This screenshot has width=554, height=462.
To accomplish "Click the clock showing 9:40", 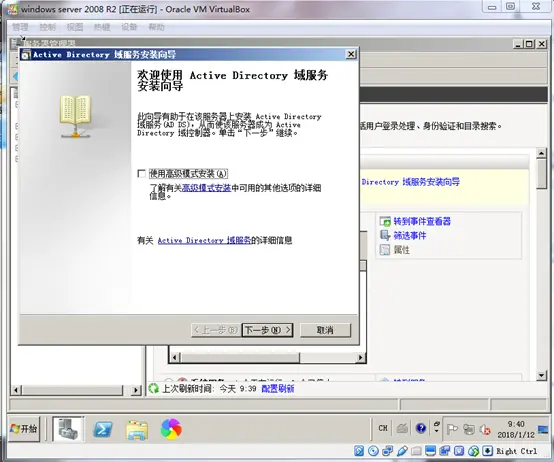I will point(516,429).
